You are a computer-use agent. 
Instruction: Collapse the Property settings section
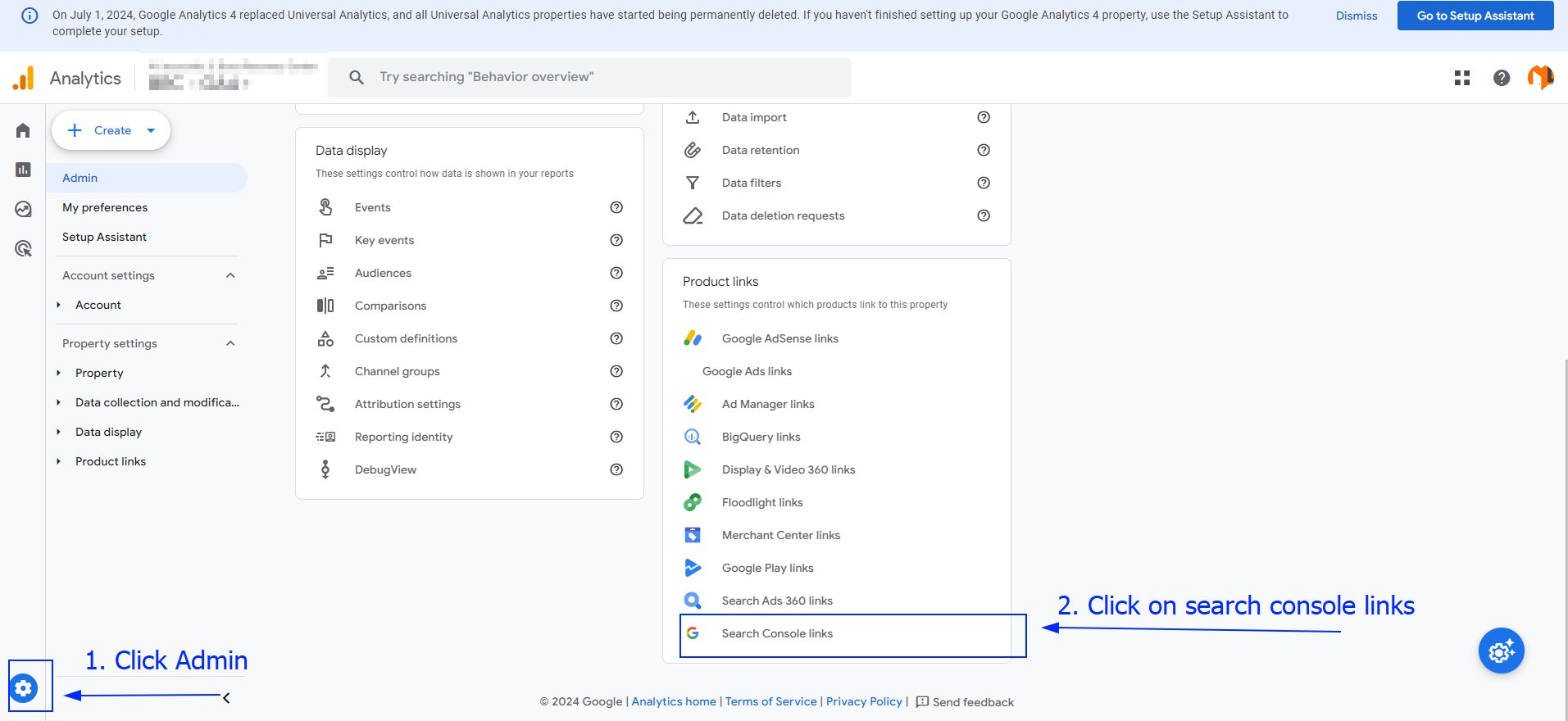pos(230,343)
